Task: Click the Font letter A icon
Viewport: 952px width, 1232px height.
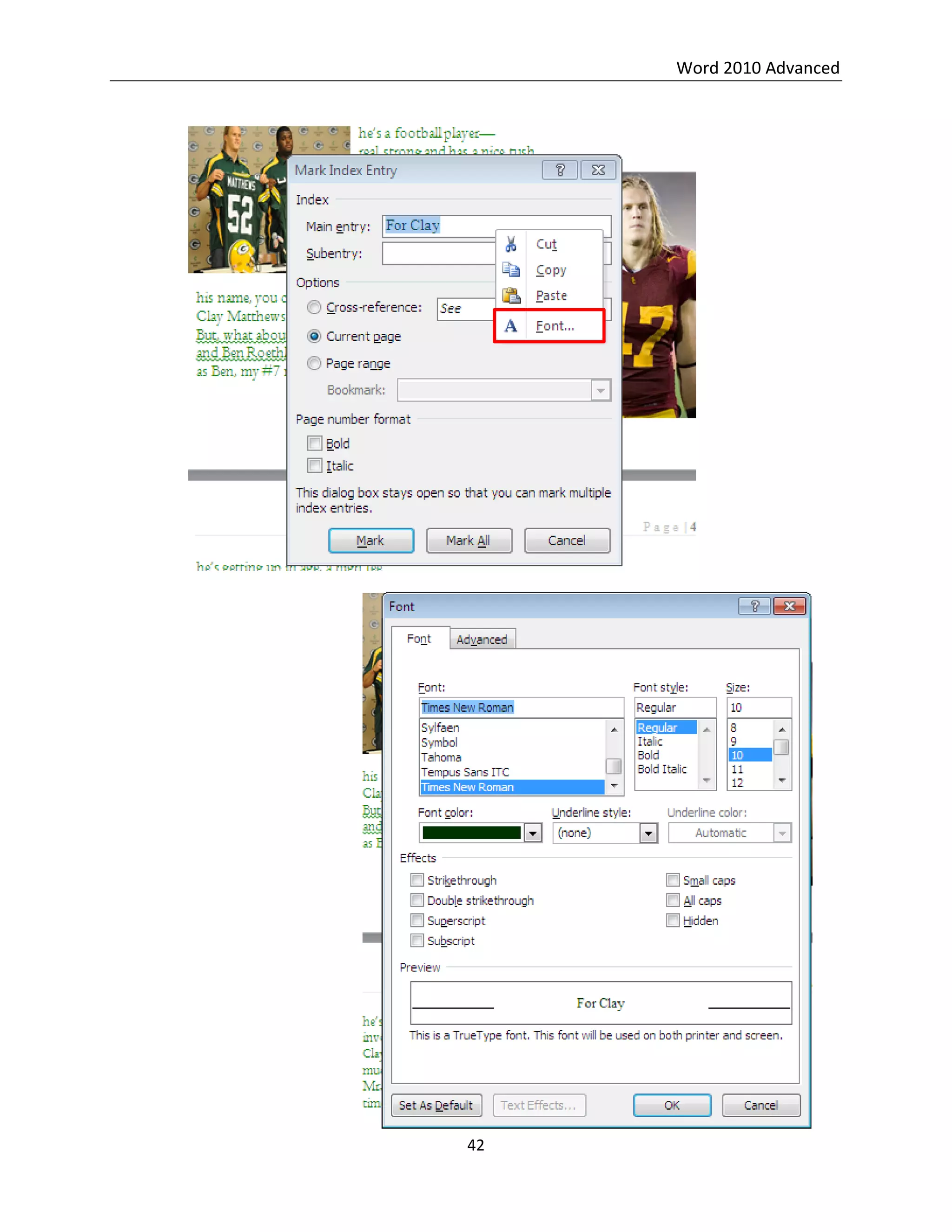Action: 511,326
